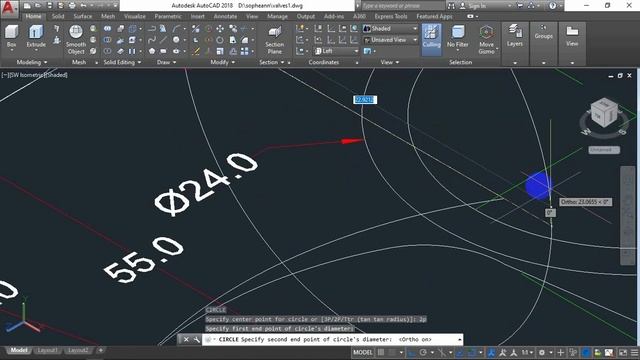The image size is (640, 360).
Task: Click the Save icon in quick access toolbar
Action: (50, 6)
